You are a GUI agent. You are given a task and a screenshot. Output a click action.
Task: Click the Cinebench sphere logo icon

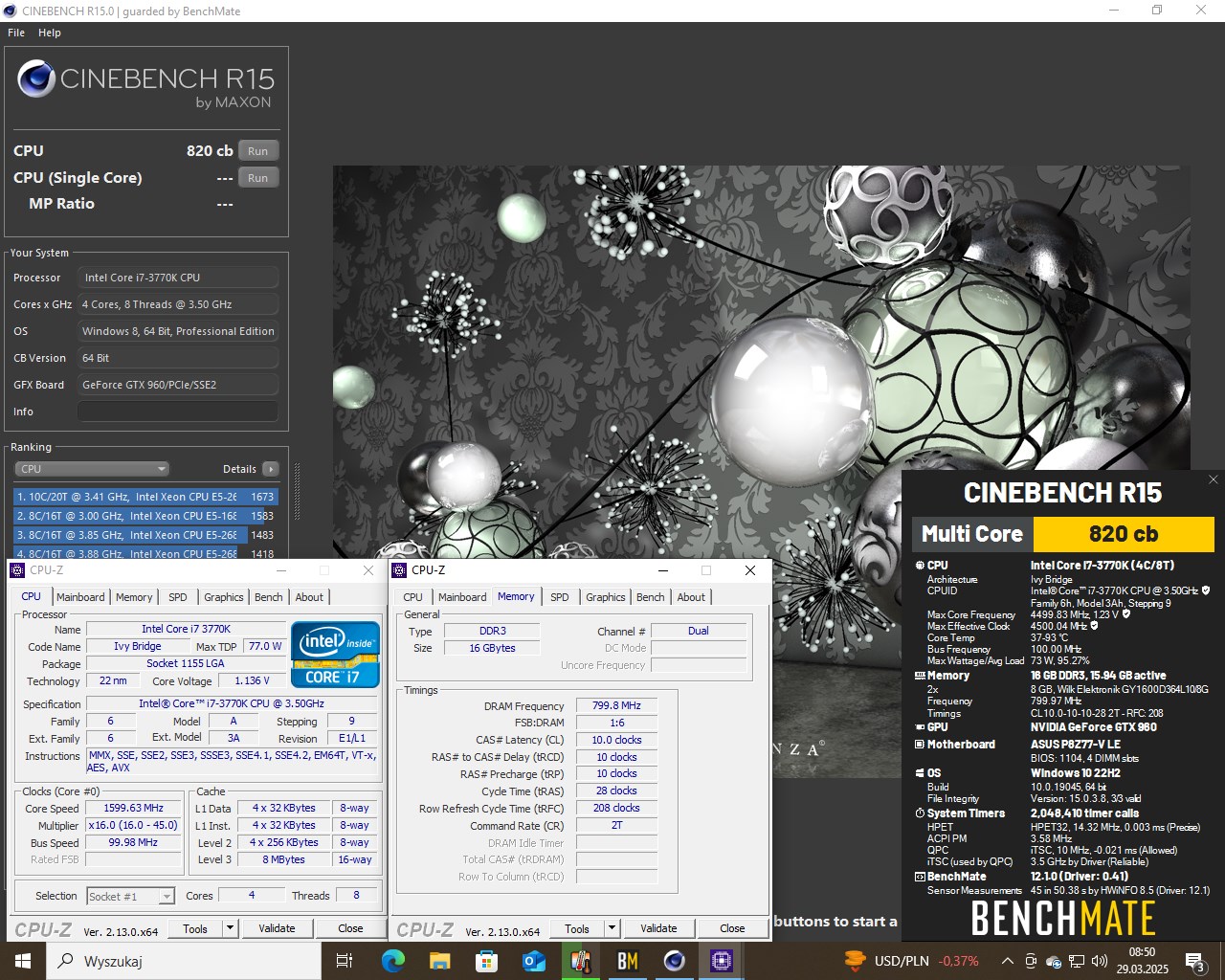point(36,78)
